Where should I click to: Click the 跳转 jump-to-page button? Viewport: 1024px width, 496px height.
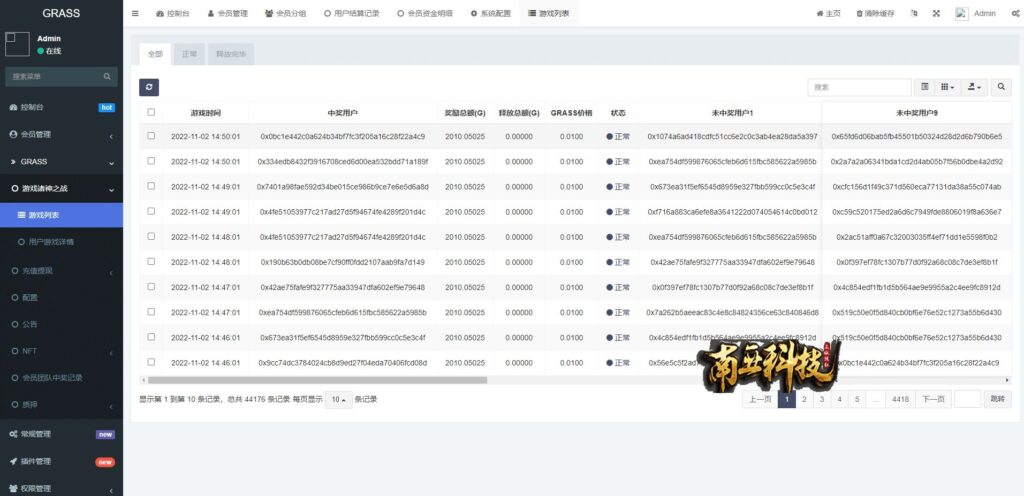[x=998, y=399]
